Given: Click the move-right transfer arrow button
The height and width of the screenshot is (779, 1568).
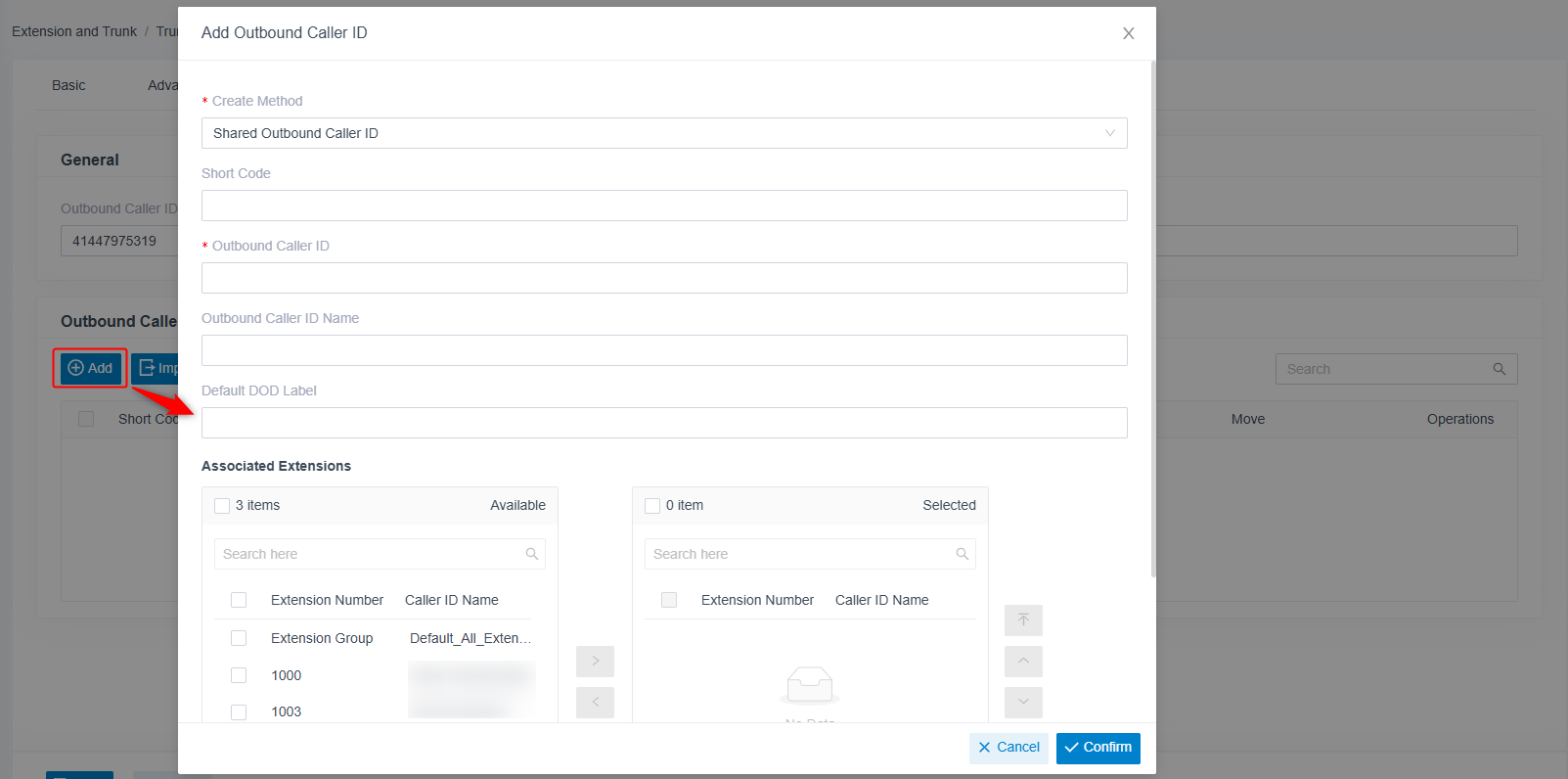Looking at the screenshot, I should tap(595, 662).
